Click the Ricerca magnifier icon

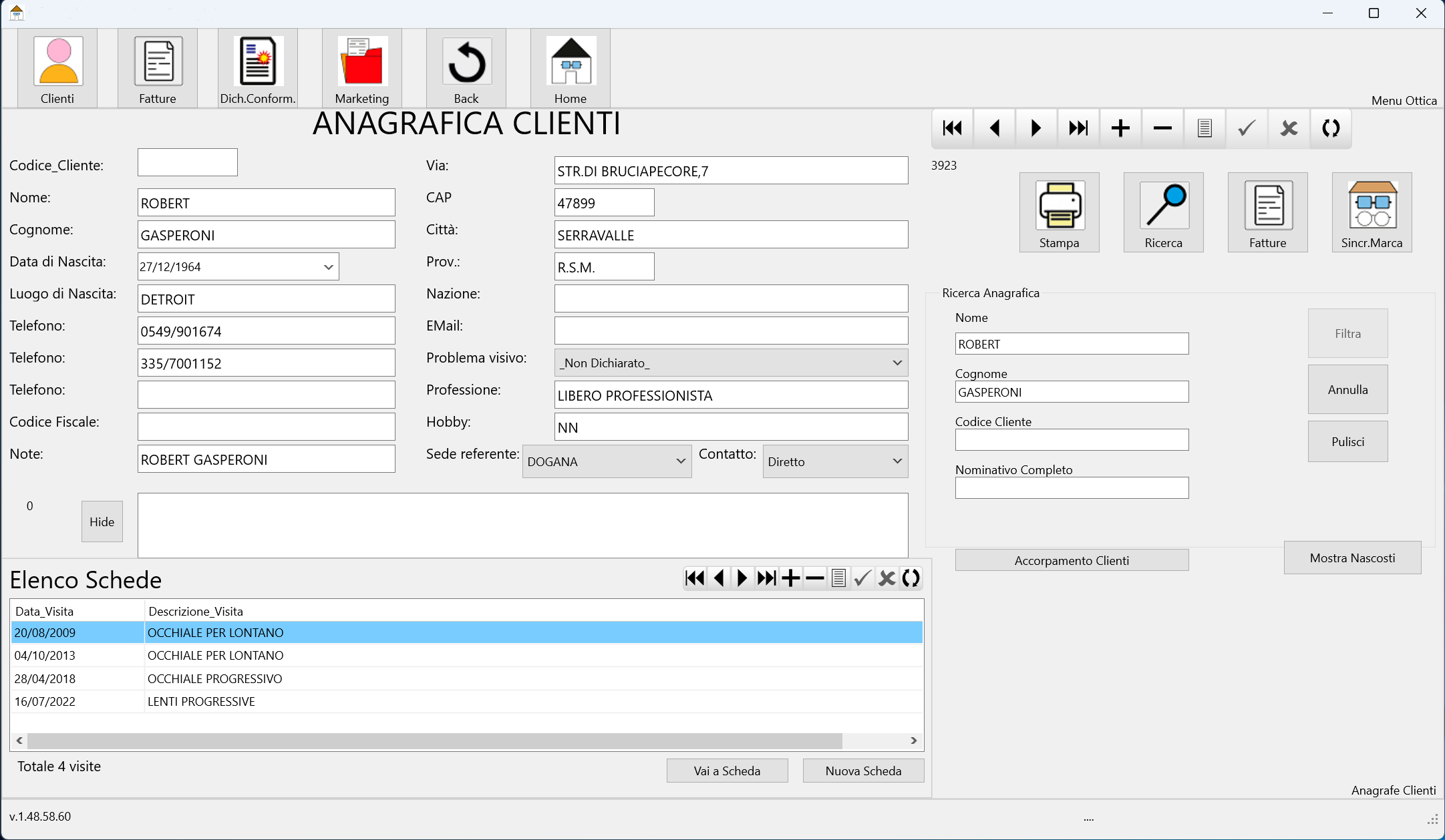pyautogui.click(x=1164, y=212)
